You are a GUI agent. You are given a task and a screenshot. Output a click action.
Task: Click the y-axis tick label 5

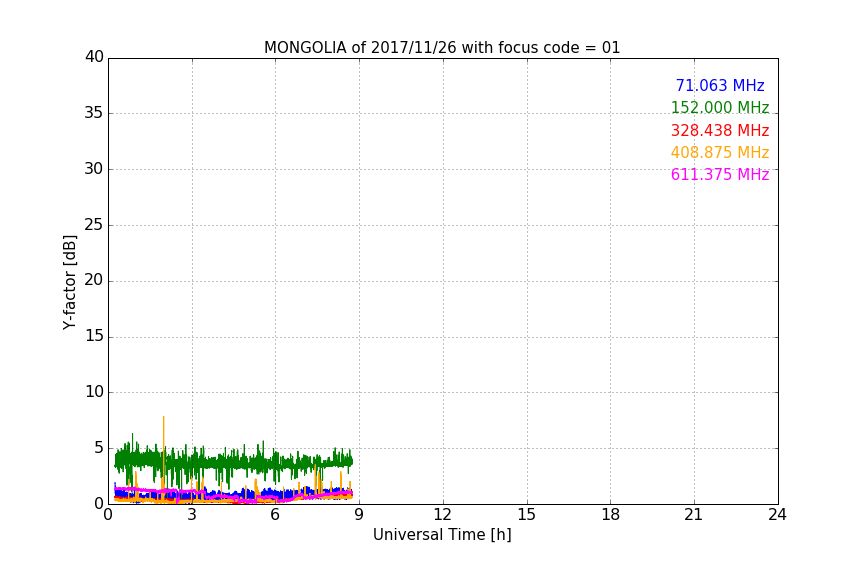point(99,448)
